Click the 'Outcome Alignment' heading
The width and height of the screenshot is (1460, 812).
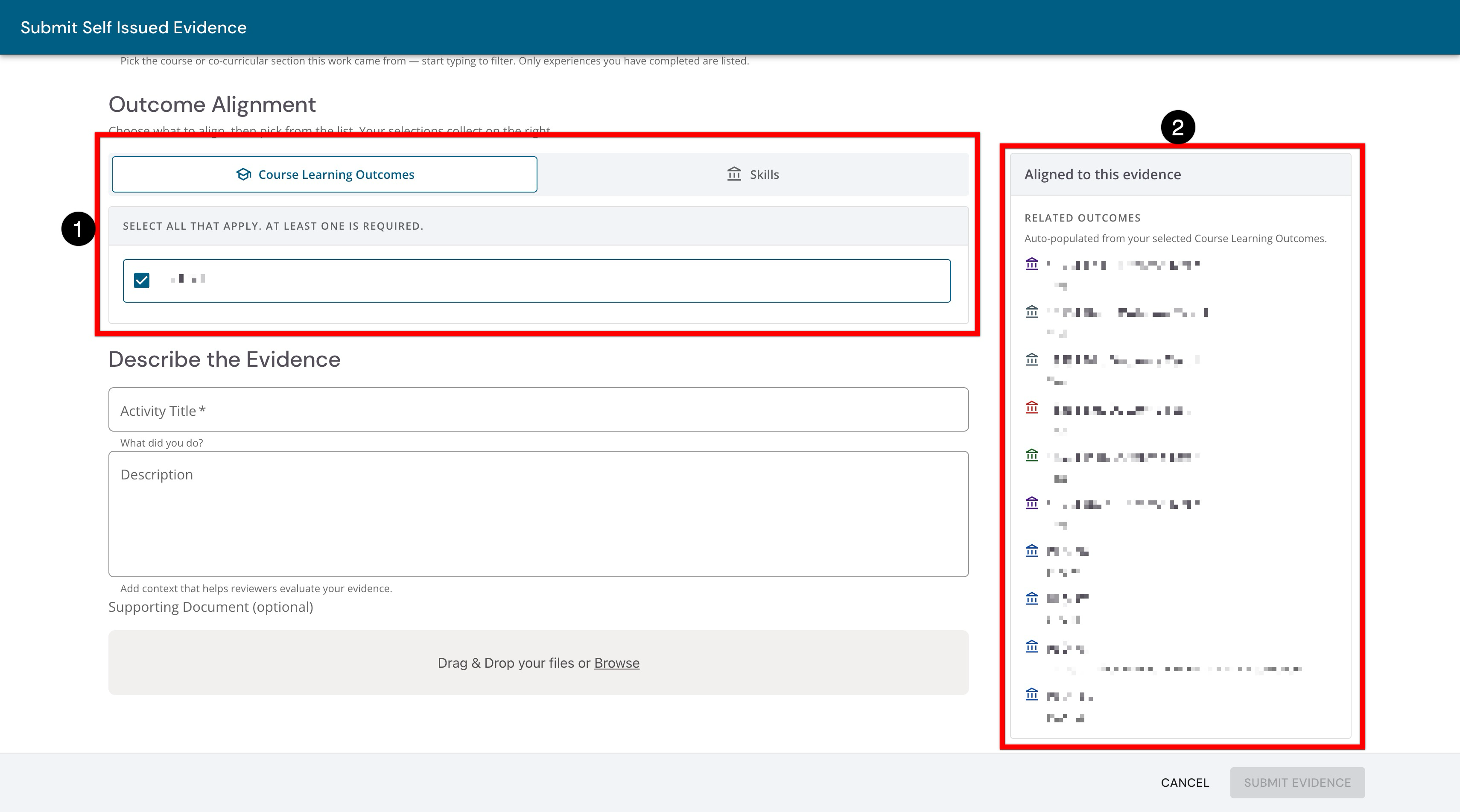coord(212,105)
